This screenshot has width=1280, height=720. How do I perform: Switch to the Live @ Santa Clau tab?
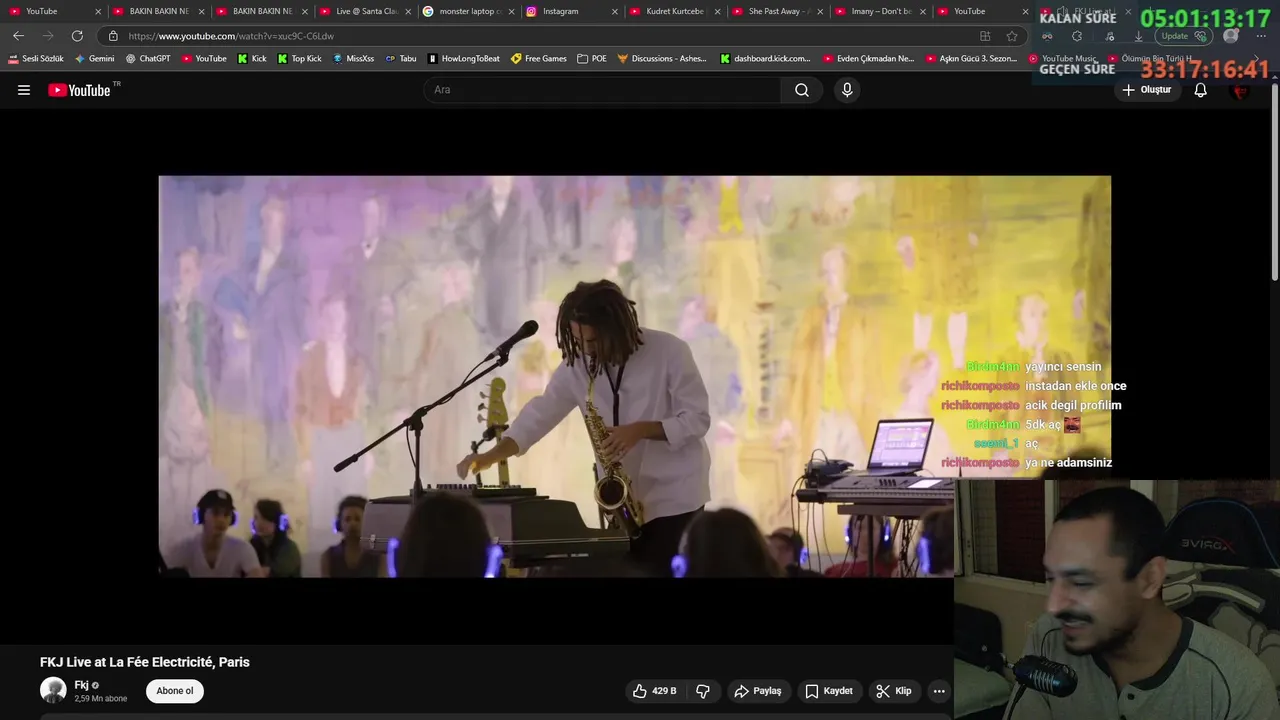(x=366, y=11)
